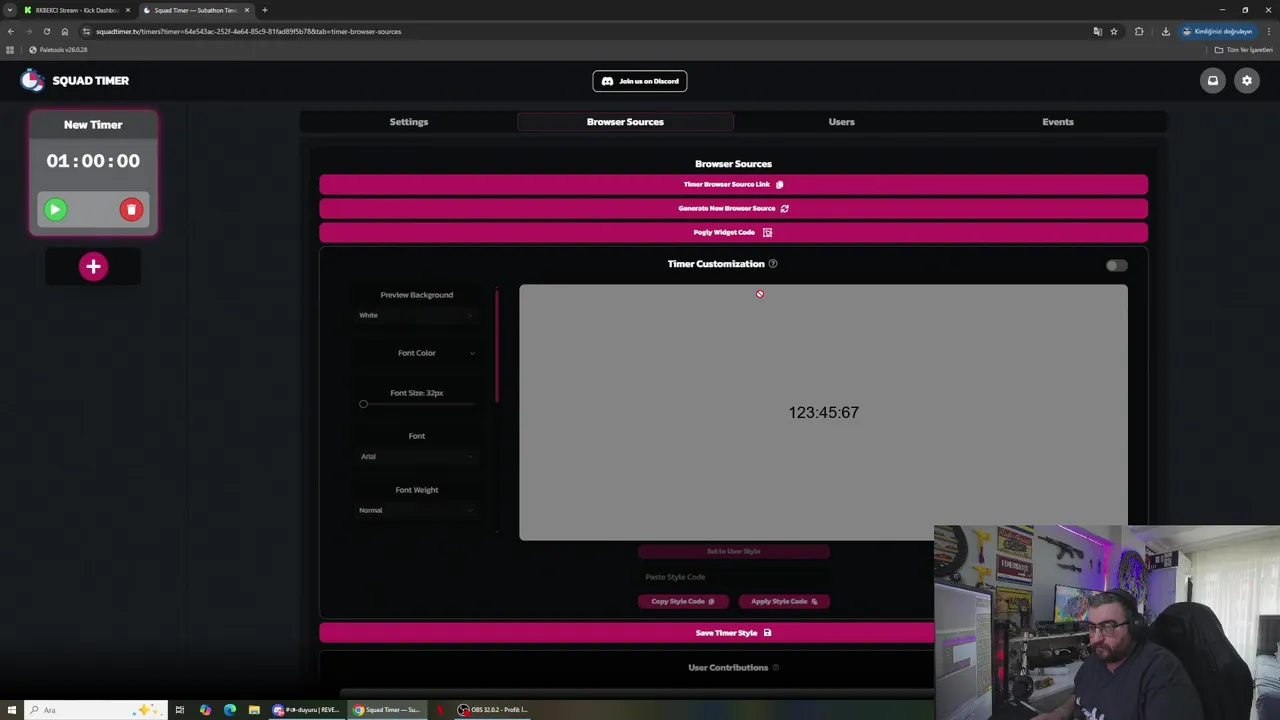Click the address bar URL

(x=248, y=31)
